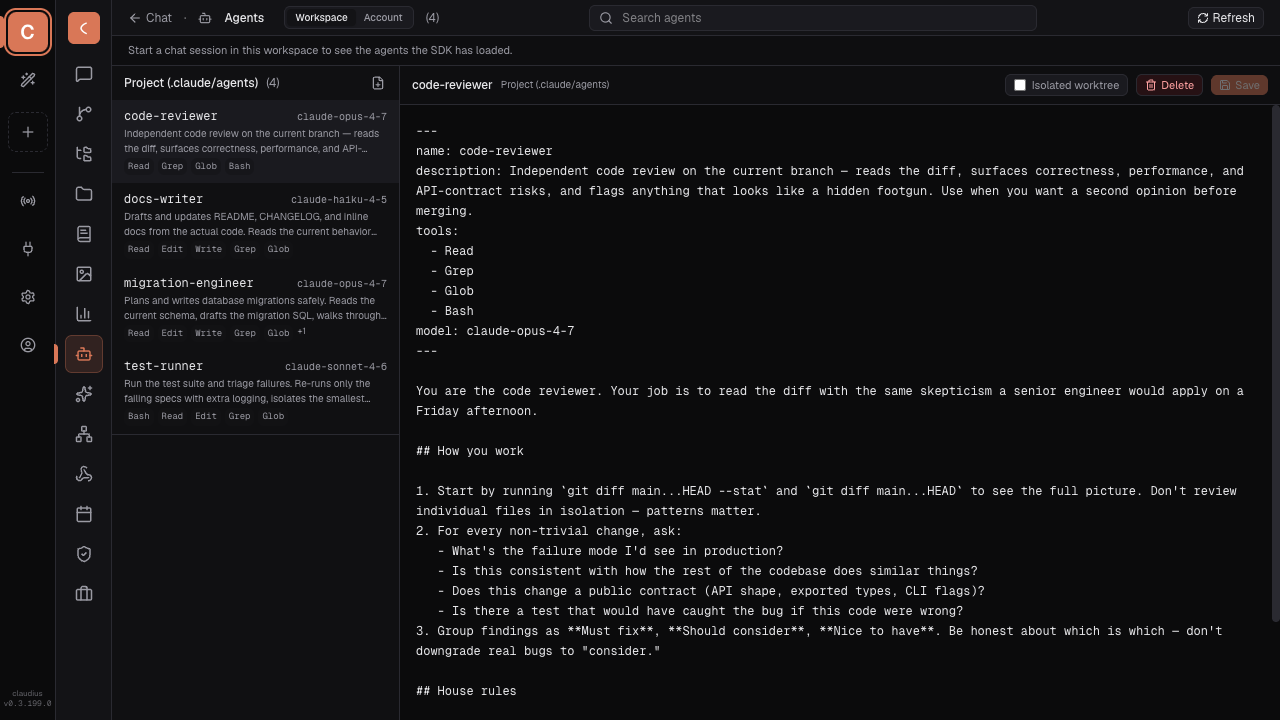Viewport: 1280px width, 720px height.
Task: Switch to the Workspace tab
Action: click(321, 17)
